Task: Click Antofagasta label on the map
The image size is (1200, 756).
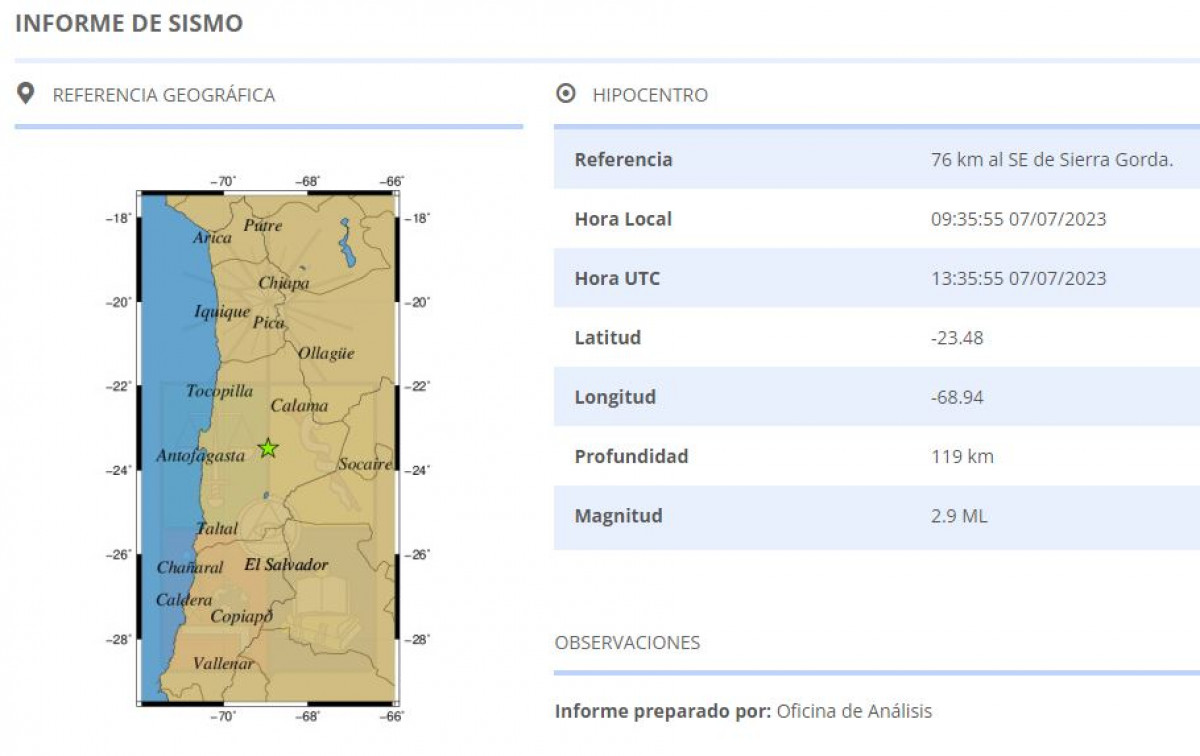Action: [x=200, y=456]
